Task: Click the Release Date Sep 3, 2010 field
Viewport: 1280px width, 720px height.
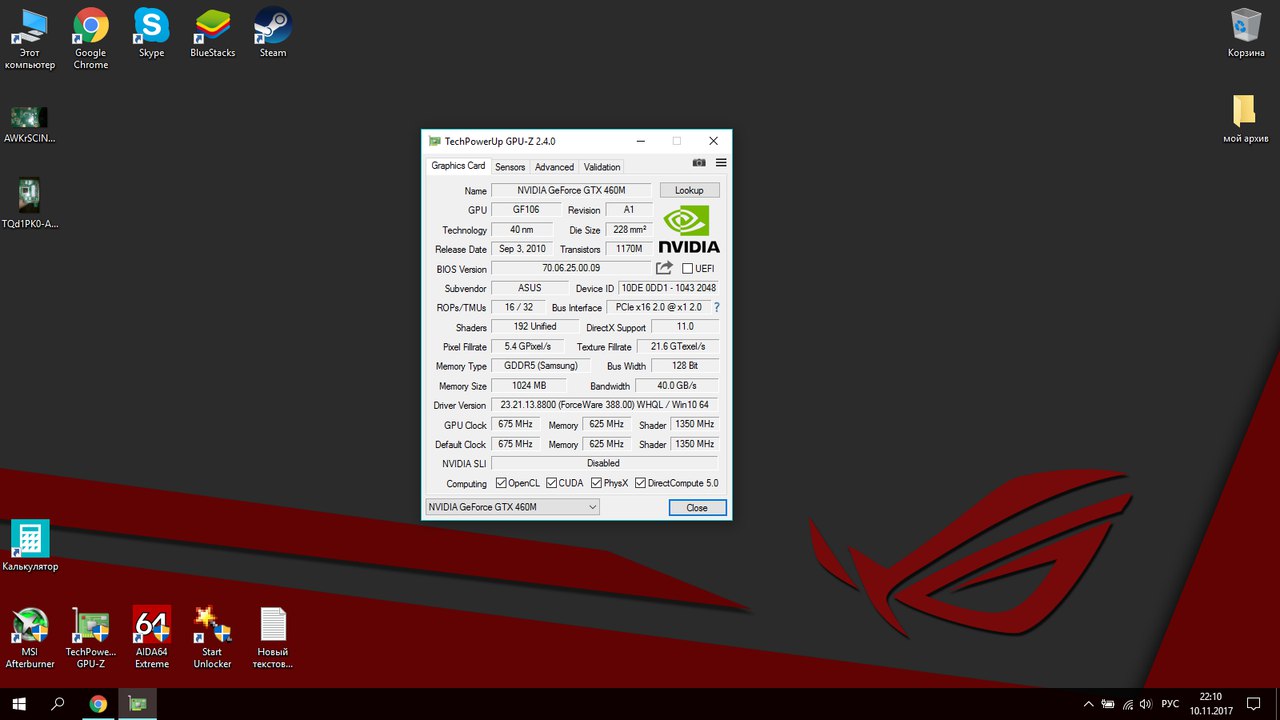Action: [x=522, y=249]
